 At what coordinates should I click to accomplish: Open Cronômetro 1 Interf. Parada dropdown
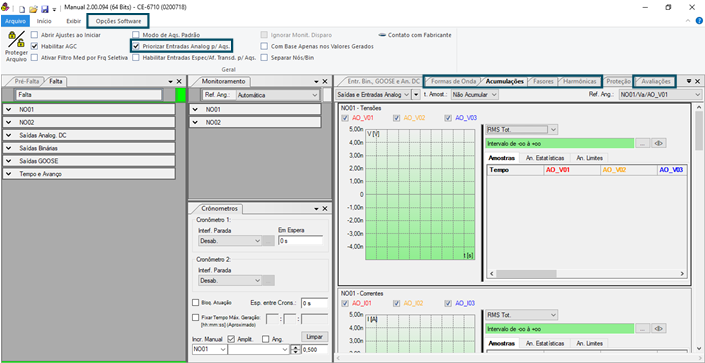coord(230,241)
